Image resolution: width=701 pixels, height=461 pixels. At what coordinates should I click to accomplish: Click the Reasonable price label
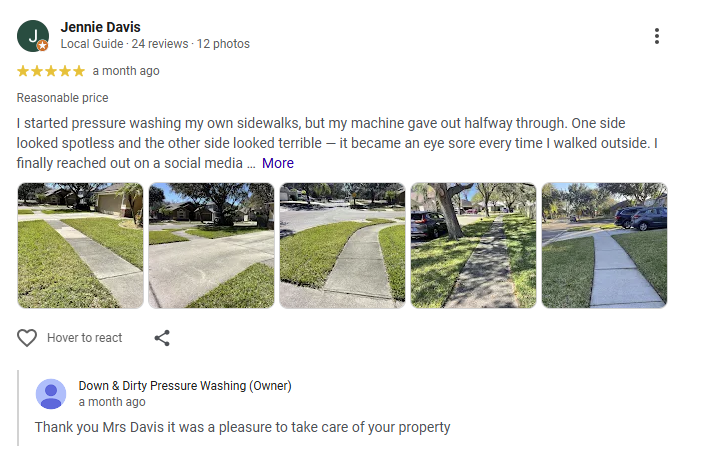tap(62, 98)
